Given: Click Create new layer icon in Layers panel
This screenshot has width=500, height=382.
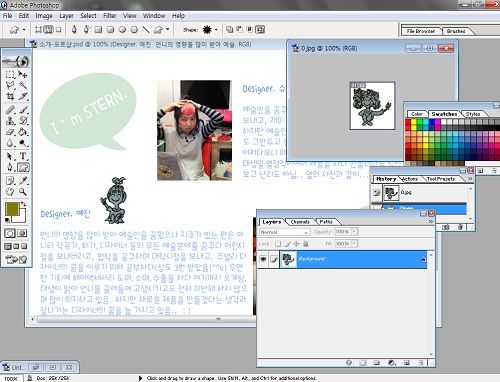Looking at the screenshot, I should [x=407, y=362].
